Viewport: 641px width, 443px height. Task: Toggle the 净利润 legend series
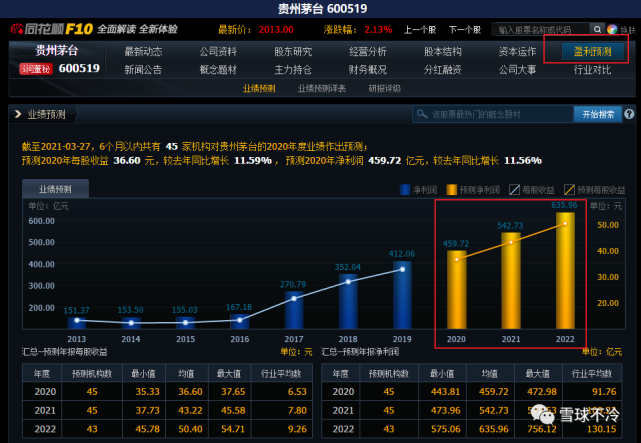click(x=418, y=190)
